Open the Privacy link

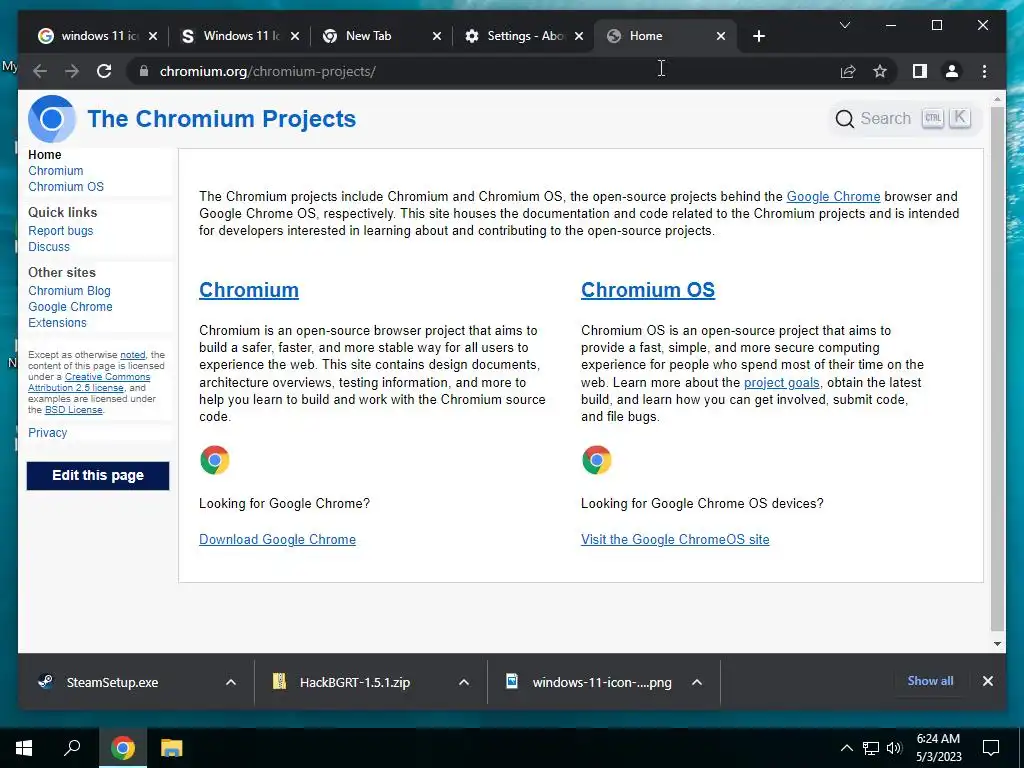point(48,432)
